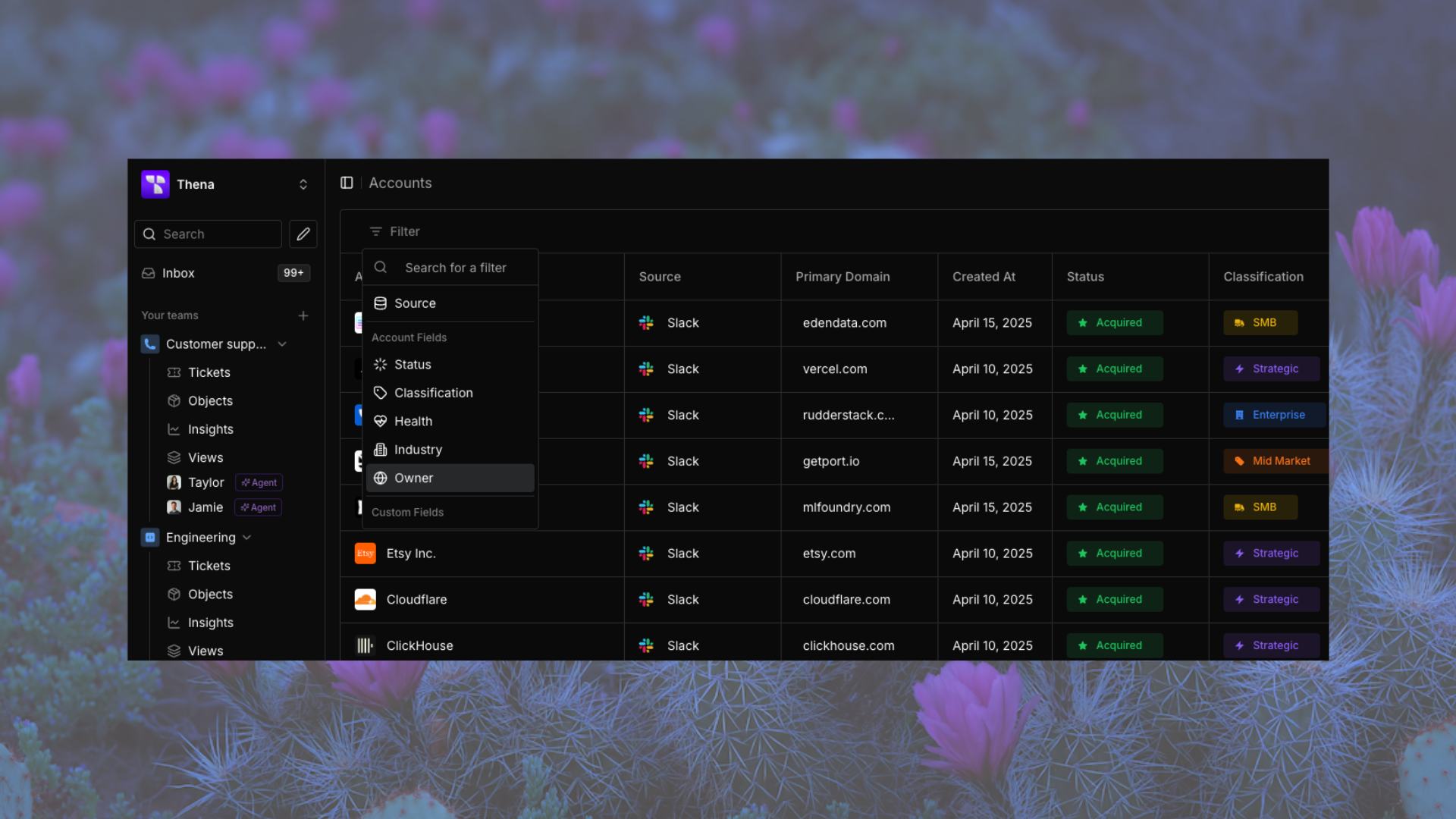Open the workspace switcher next to Thena
This screenshot has width=1456, height=819.
[303, 184]
